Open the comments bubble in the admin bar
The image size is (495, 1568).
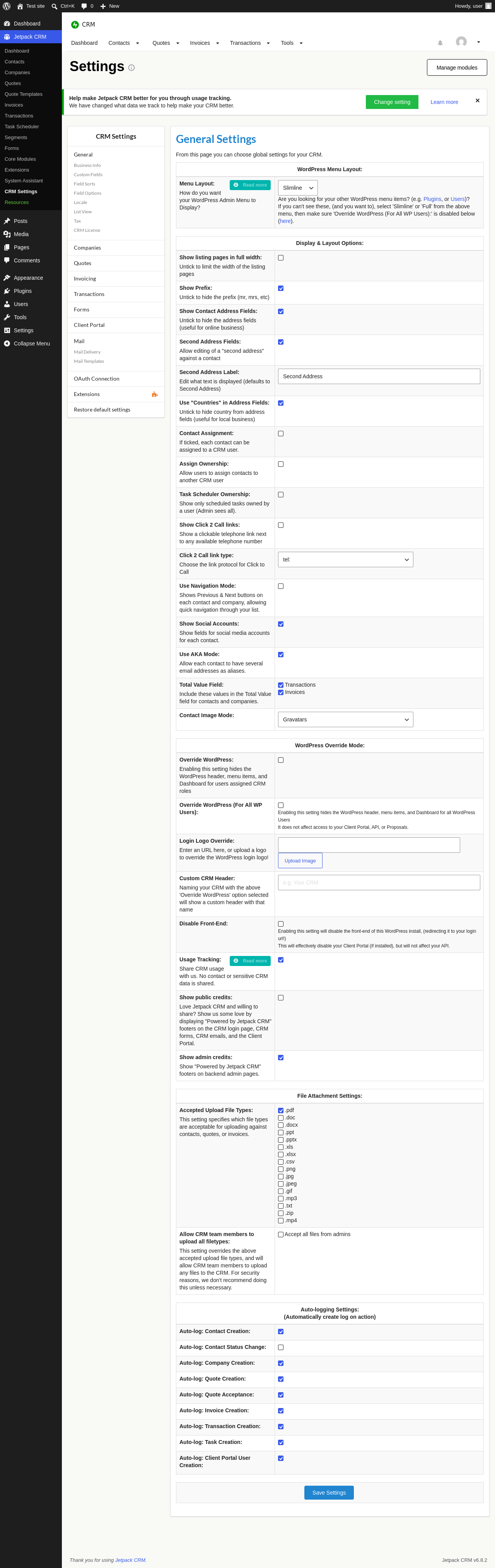87,6
